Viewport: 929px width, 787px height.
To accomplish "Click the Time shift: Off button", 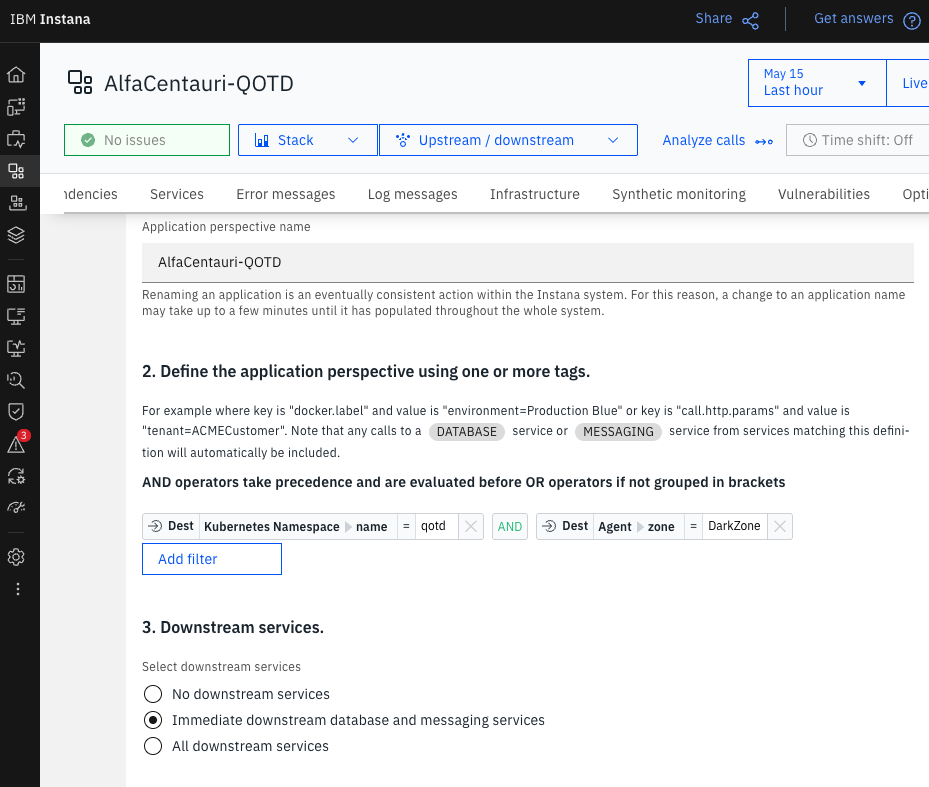I will (857, 140).
